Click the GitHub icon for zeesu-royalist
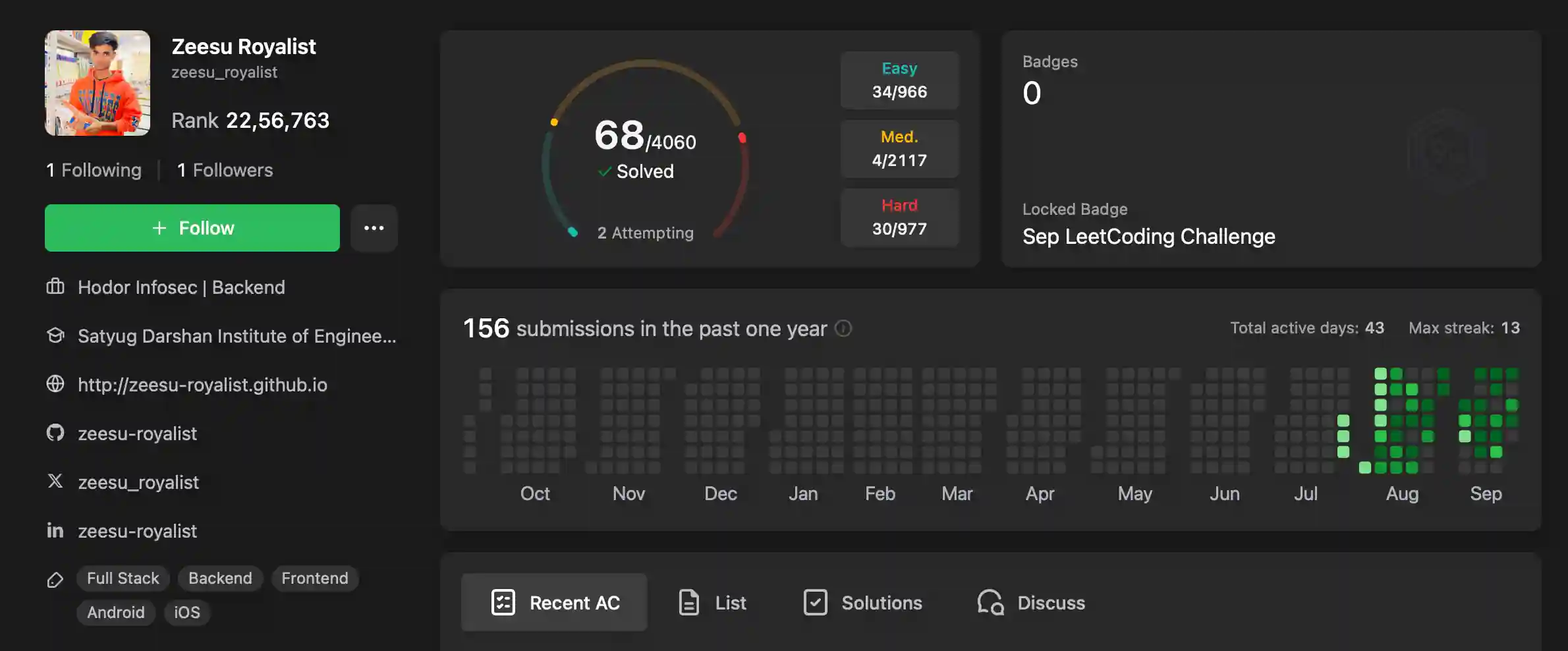 (x=55, y=433)
